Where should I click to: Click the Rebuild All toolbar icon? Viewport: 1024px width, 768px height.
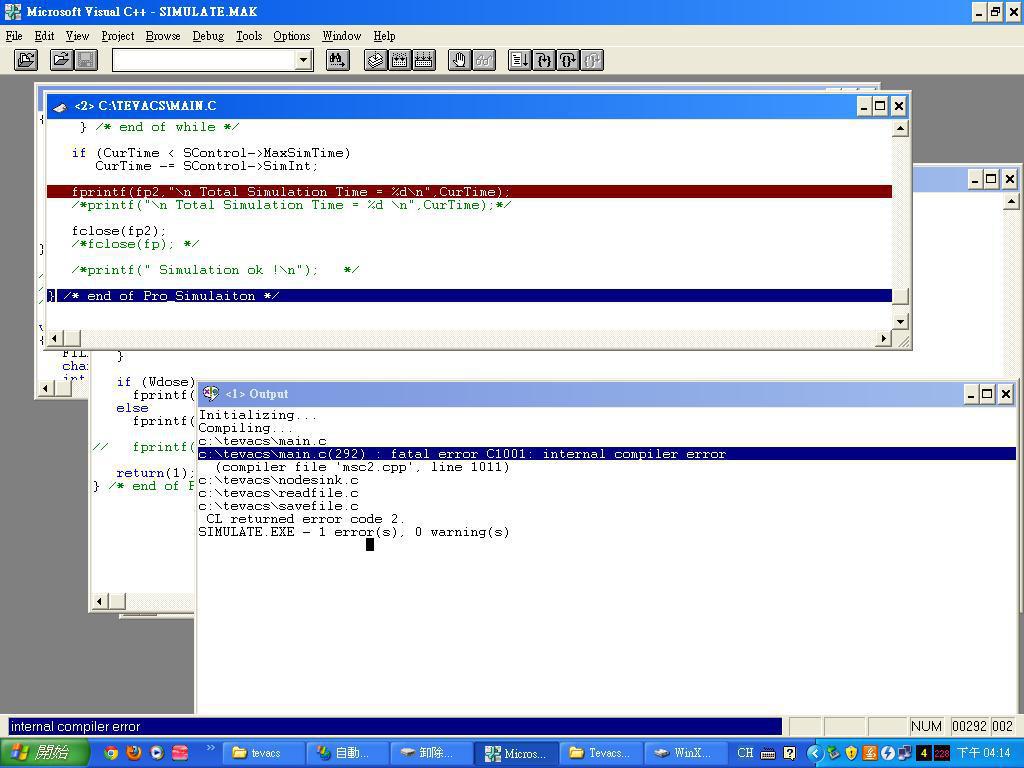point(423,60)
